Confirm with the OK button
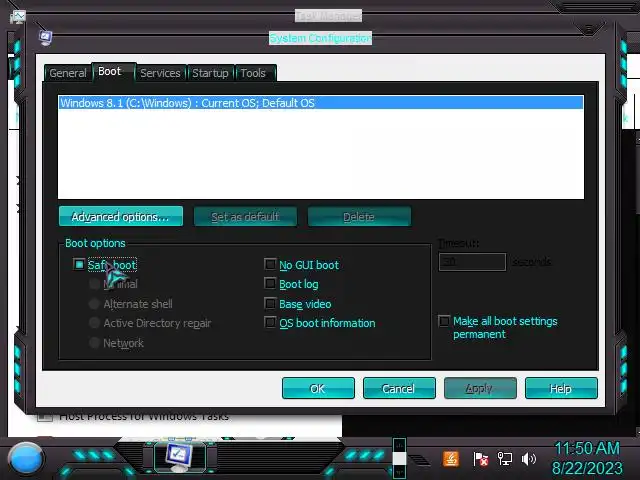Viewport: 640px width, 480px height. pos(318,388)
